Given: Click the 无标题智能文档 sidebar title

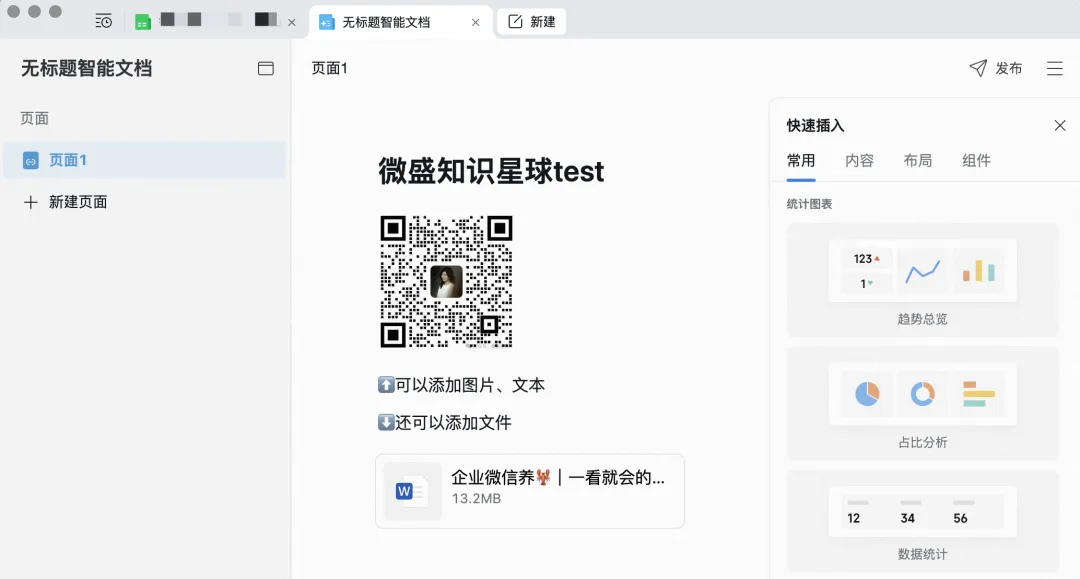Looking at the screenshot, I should [87, 68].
